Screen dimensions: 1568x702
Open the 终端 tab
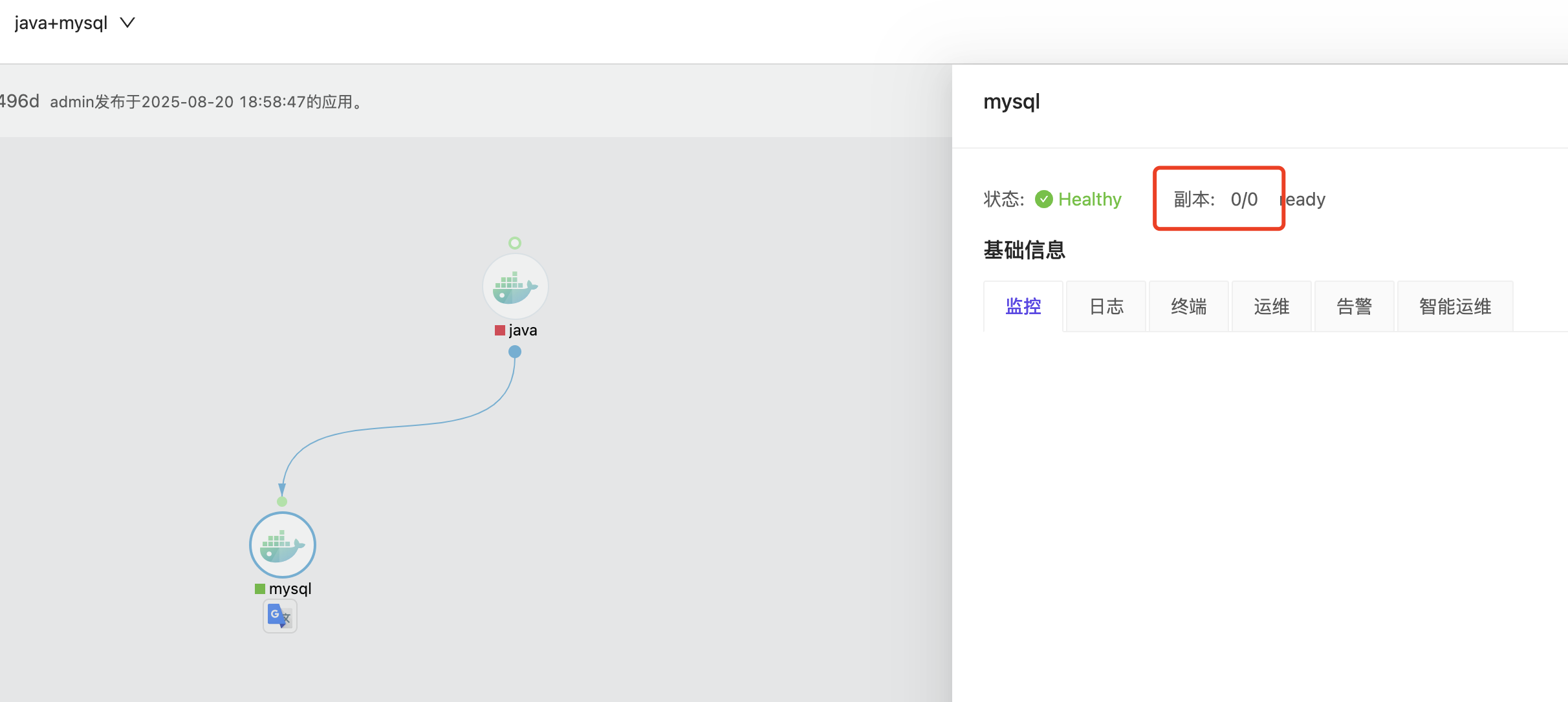coord(1189,306)
